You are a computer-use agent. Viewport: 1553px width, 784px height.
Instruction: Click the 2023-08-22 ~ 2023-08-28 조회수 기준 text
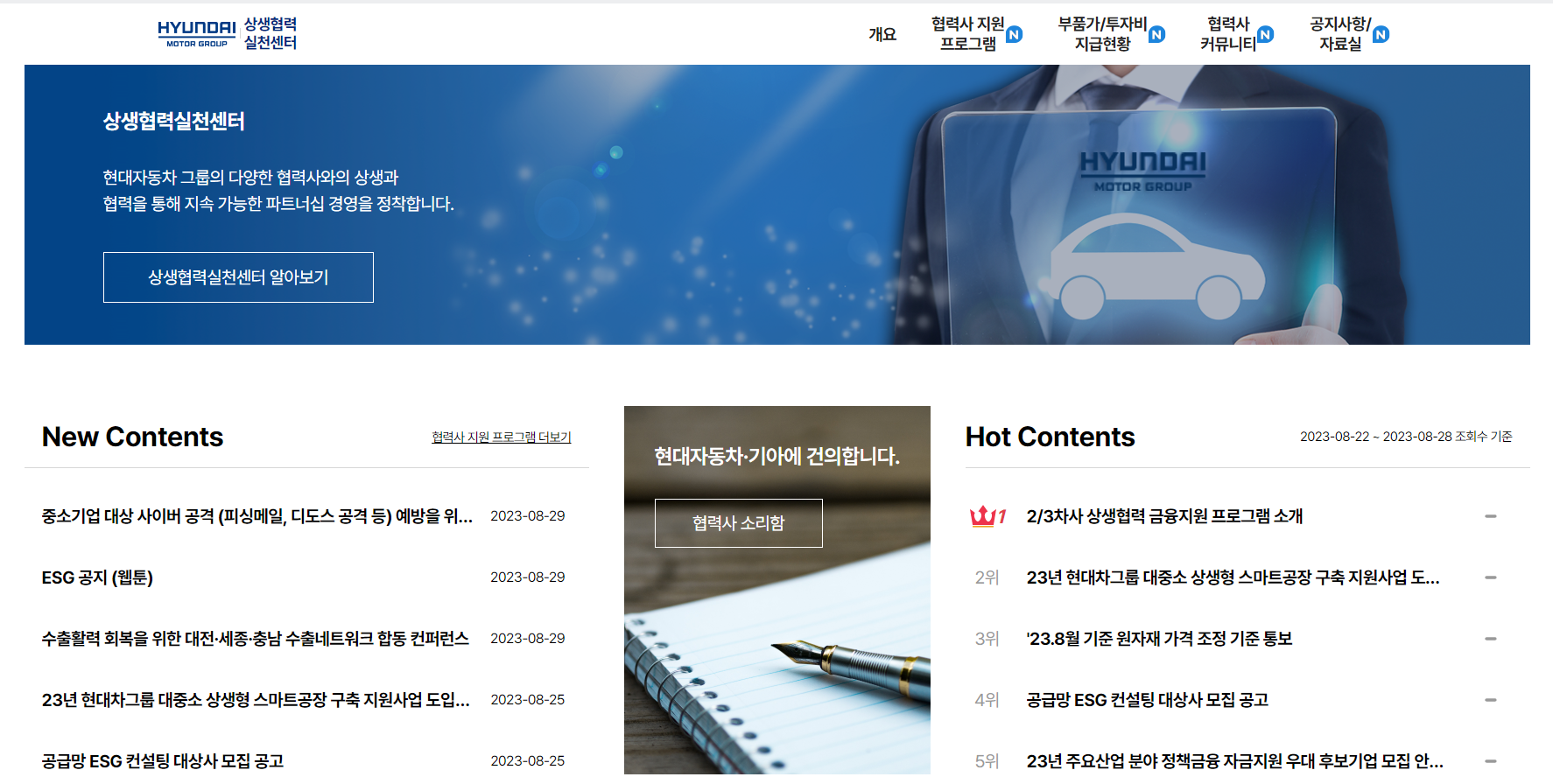pos(1406,437)
